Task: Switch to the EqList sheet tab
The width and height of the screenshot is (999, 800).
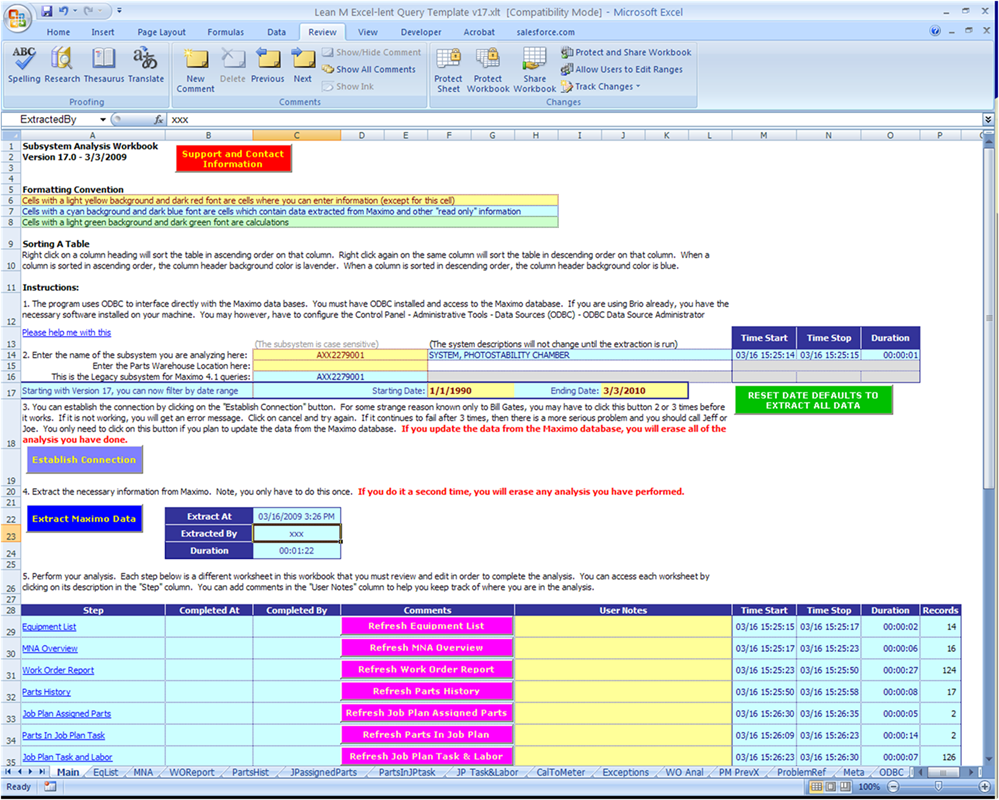Action: (x=106, y=772)
